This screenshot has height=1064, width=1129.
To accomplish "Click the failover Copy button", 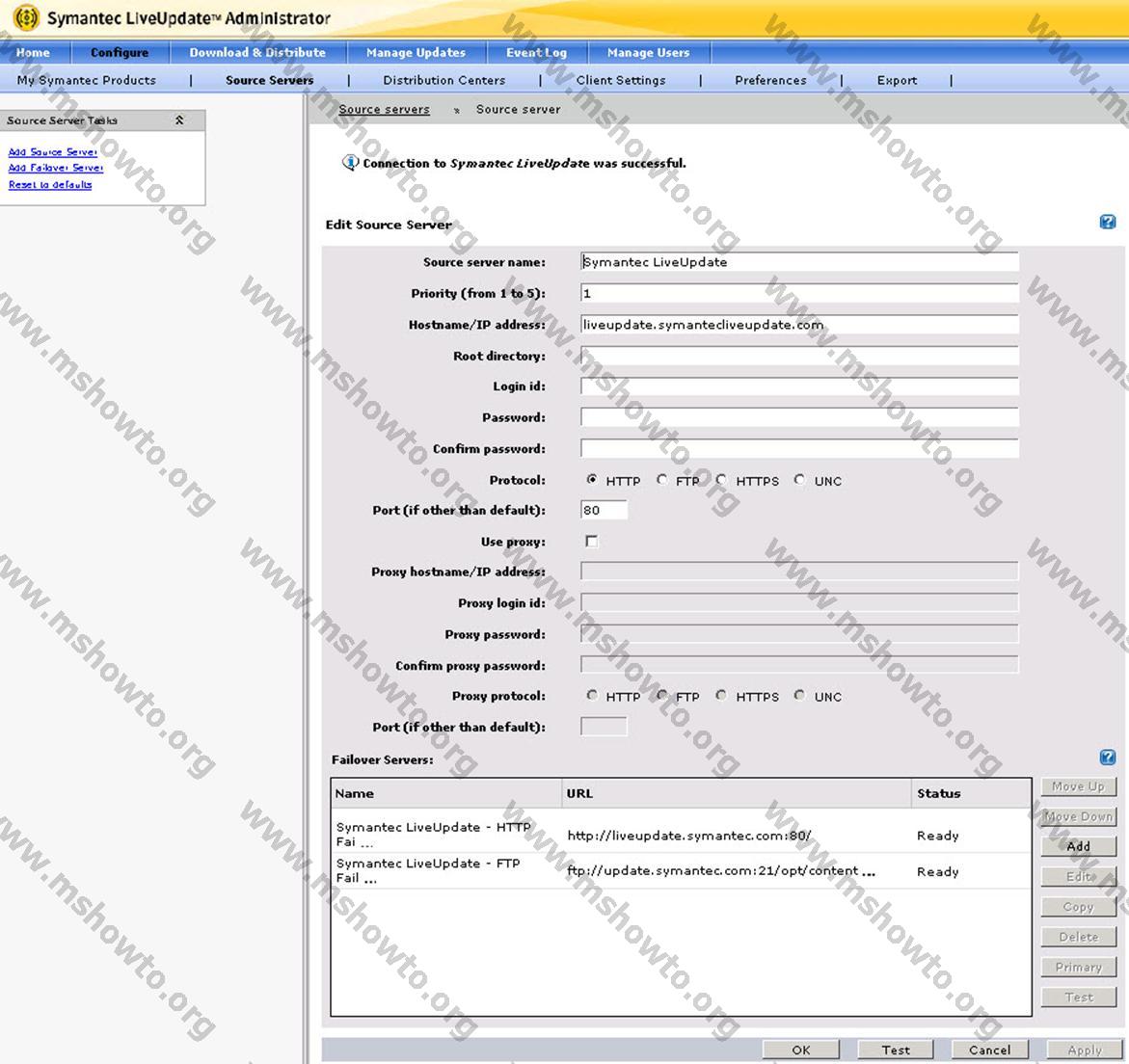I will 1078,906.
